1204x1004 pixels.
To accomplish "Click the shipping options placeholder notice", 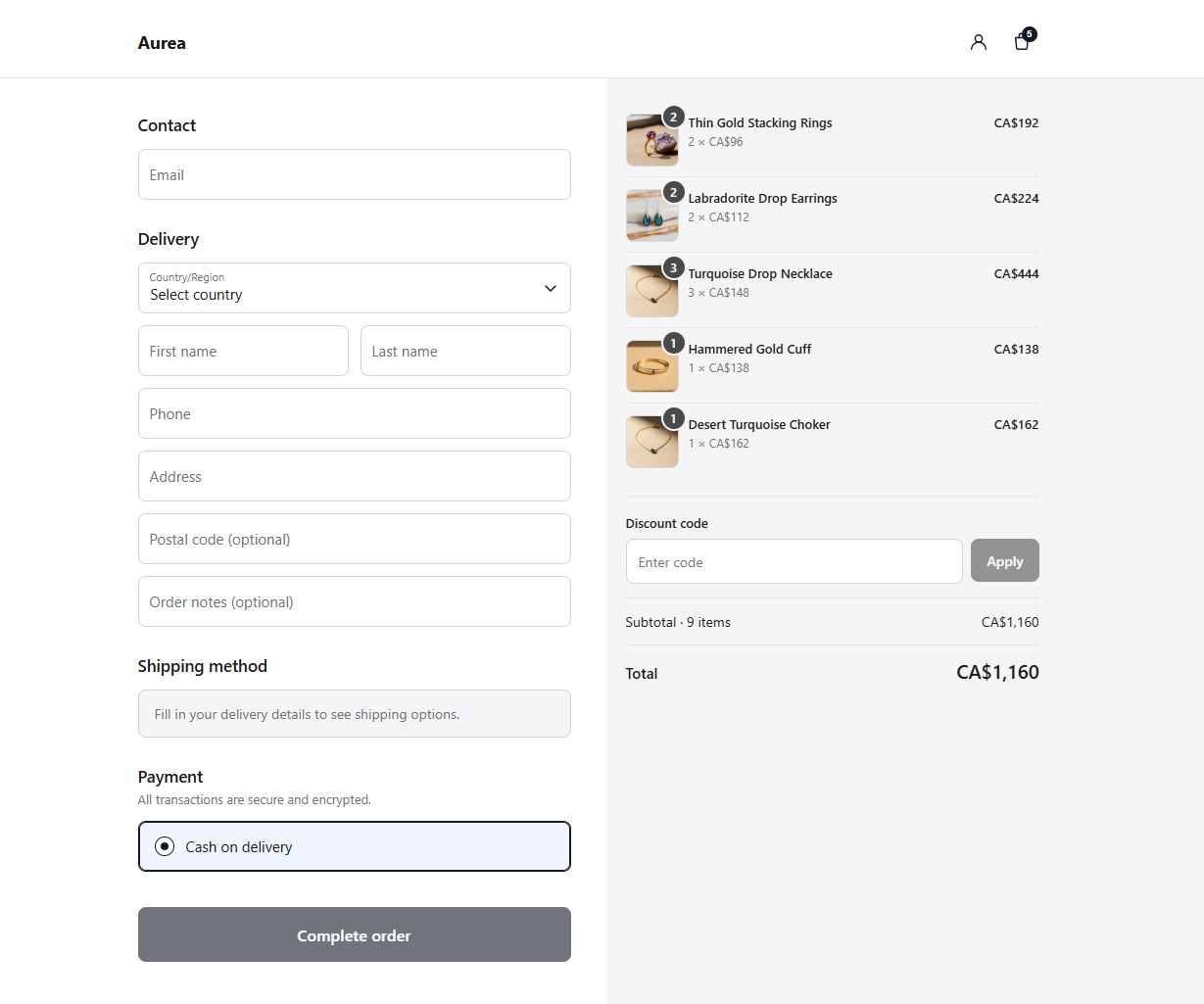I will (x=354, y=713).
